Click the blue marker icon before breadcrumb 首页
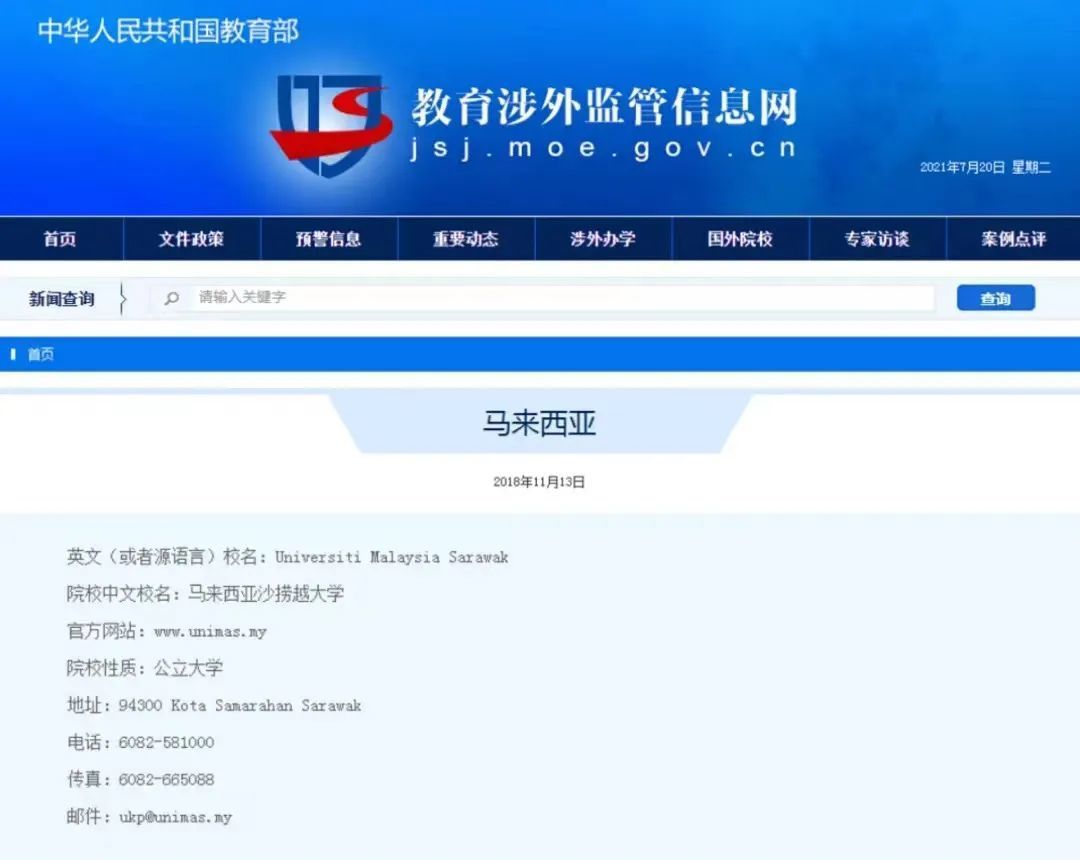 click(x=12, y=353)
